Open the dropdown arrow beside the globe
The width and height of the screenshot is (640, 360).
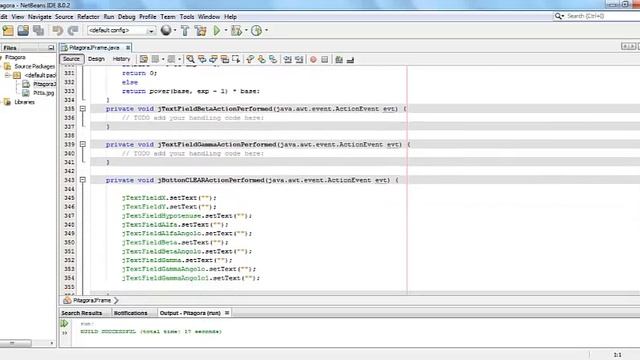175,30
